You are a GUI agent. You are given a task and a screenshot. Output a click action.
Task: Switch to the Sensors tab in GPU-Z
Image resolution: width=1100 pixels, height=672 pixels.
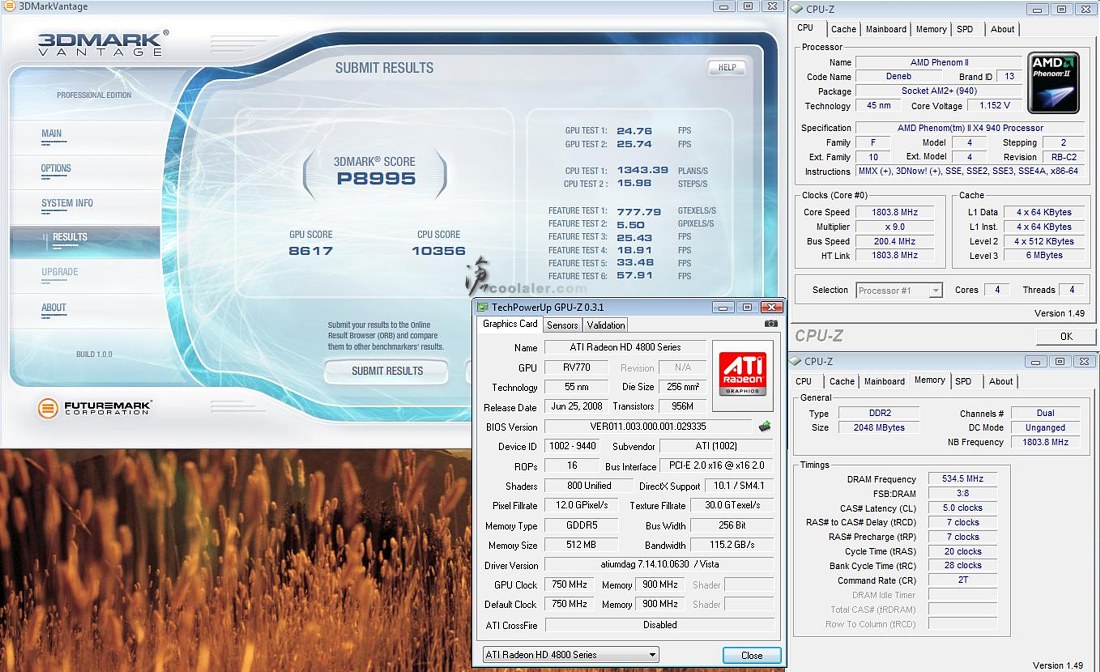click(562, 325)
